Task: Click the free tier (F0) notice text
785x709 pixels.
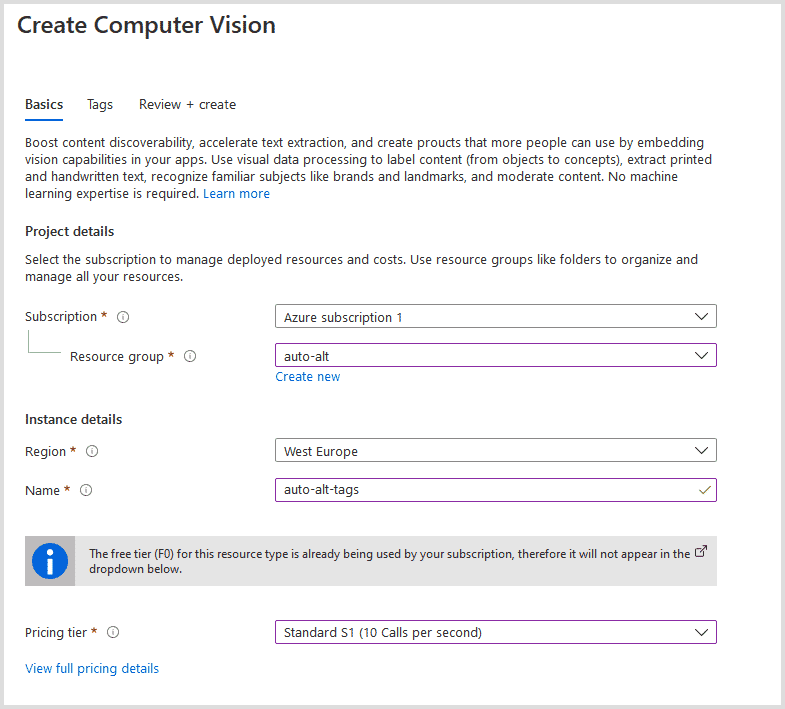Action: pos(389,561)
